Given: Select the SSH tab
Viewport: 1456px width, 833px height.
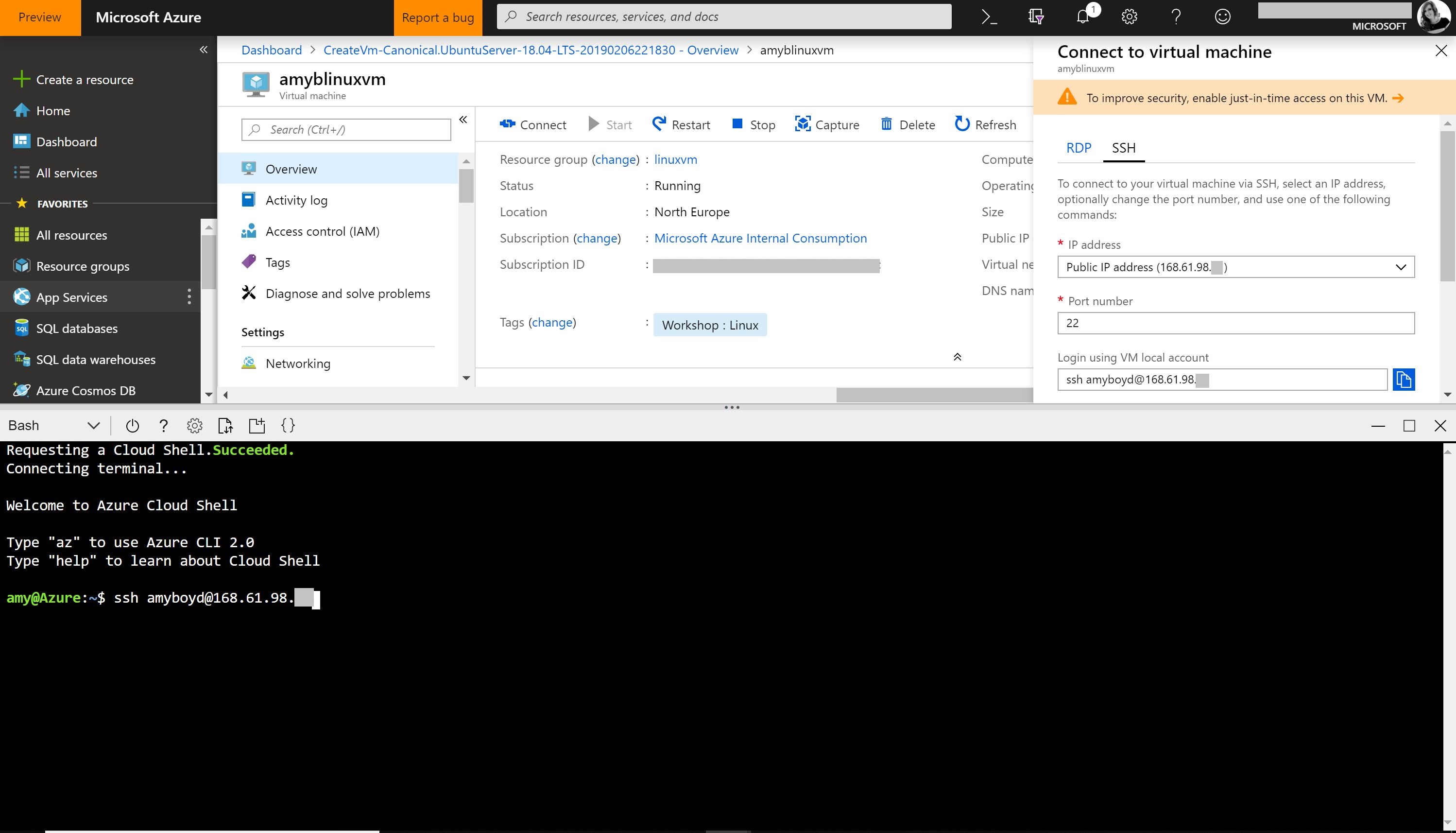Looking at the screenshot, I should [1123, 148].
